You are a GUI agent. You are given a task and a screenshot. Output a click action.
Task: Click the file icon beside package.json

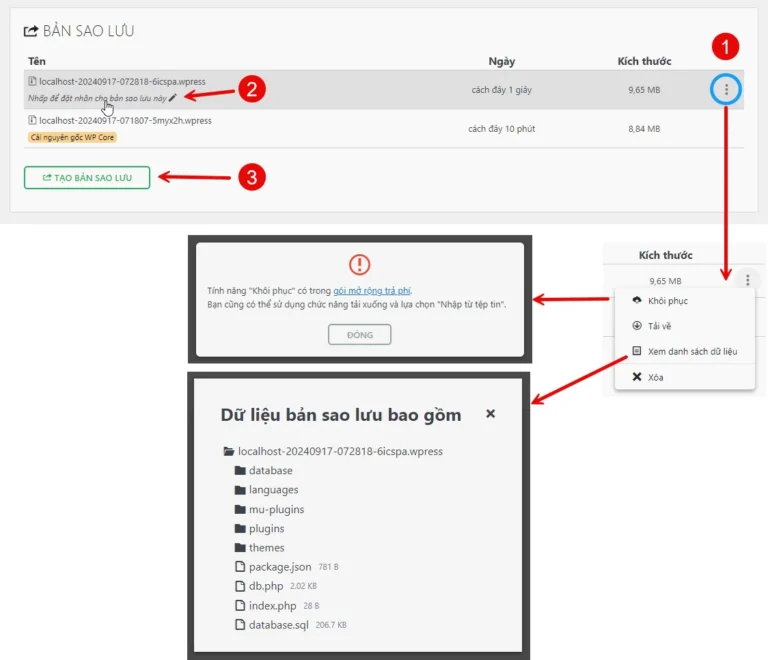(240, 567)
